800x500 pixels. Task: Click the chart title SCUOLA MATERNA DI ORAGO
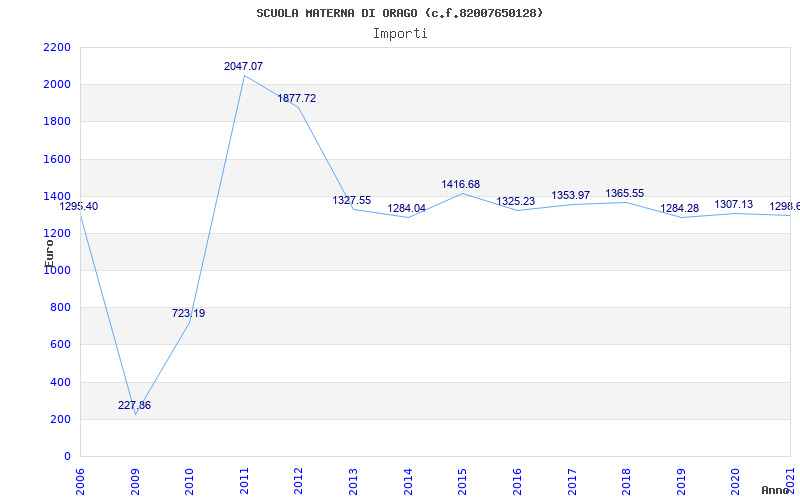pyautogui.click(x=400, y=13)
